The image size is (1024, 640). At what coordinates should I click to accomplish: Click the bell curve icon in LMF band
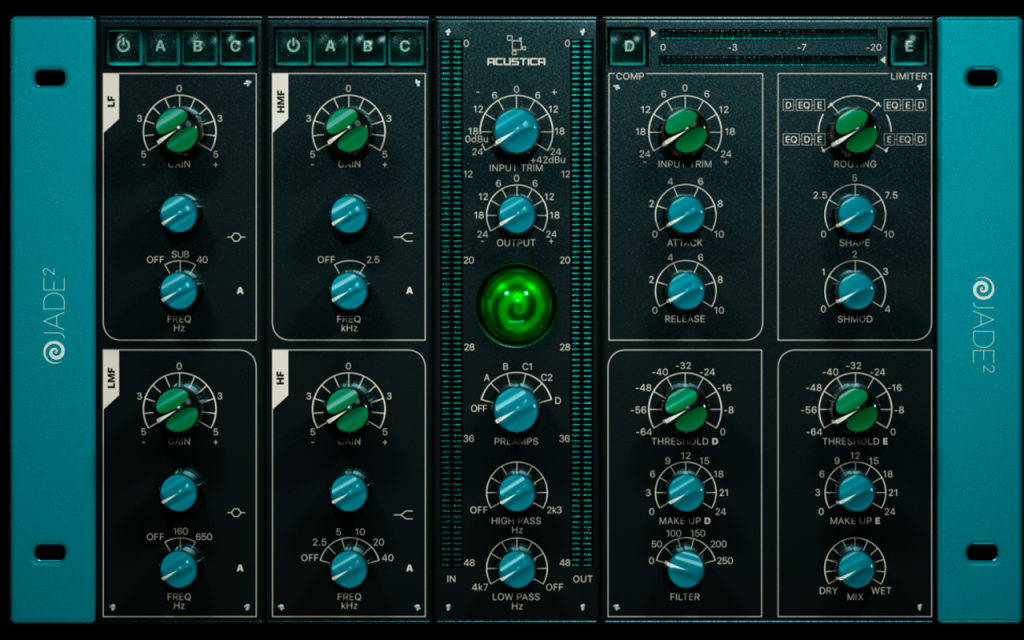pos(236,513)
